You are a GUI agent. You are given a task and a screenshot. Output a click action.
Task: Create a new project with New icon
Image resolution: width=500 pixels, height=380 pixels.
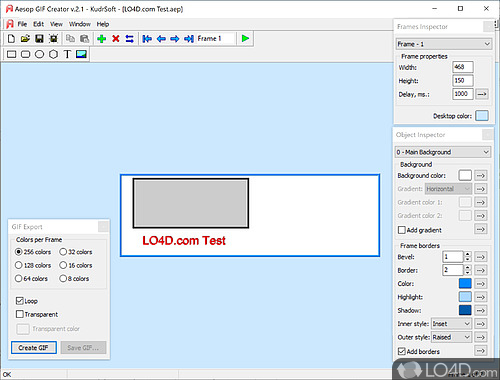[11, 39]
